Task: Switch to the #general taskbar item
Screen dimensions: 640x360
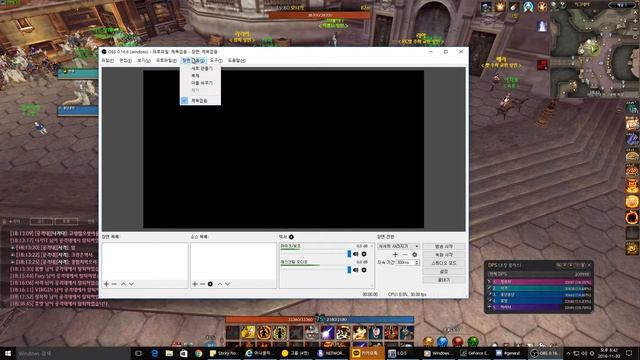Action: pos(510,353)
